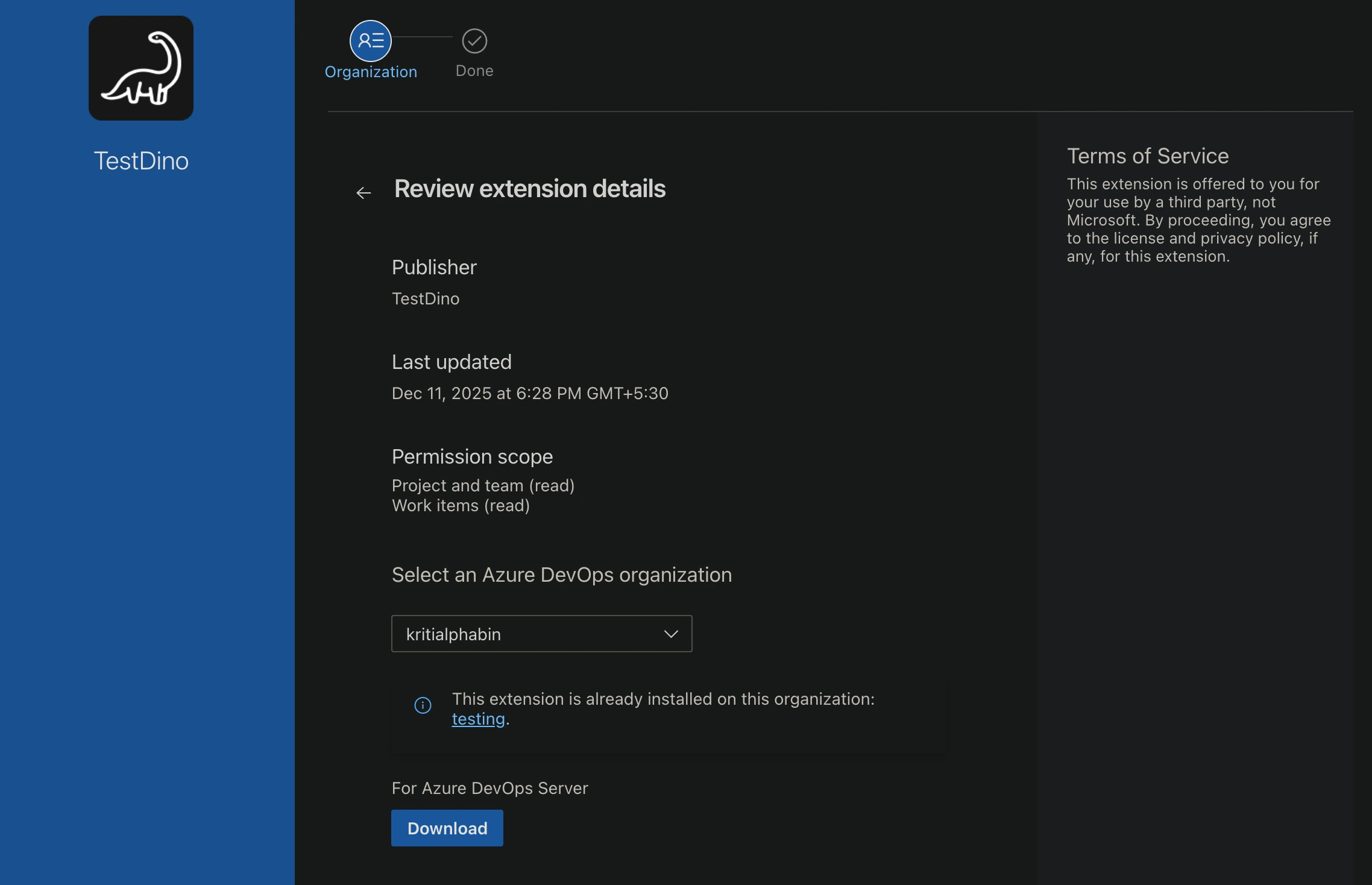This screenshot has height=885, width=1372.
Task: Click the white dinosaur drawing on blue panel
Action: [x=141, y=68]
